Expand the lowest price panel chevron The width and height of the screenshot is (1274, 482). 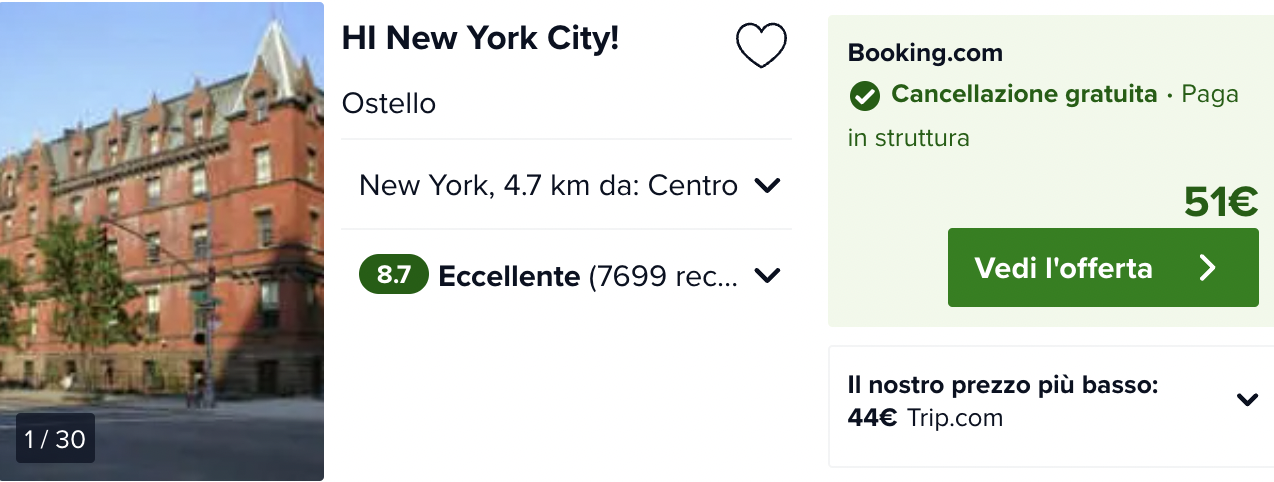(x=1247, y=400)
